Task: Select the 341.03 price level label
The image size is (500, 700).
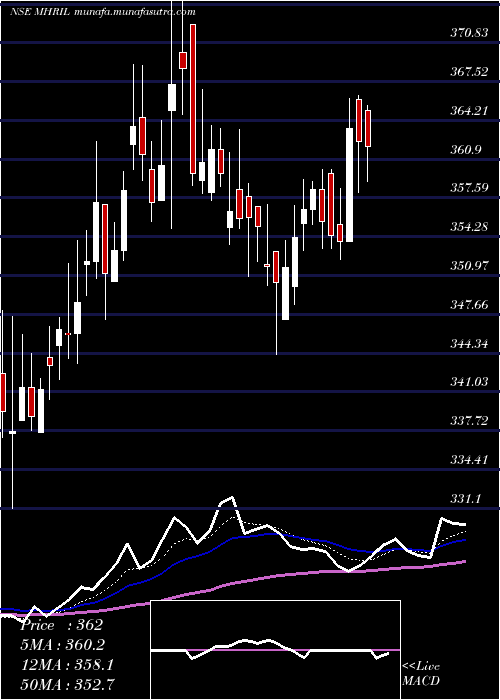Action: coord(468,382)
